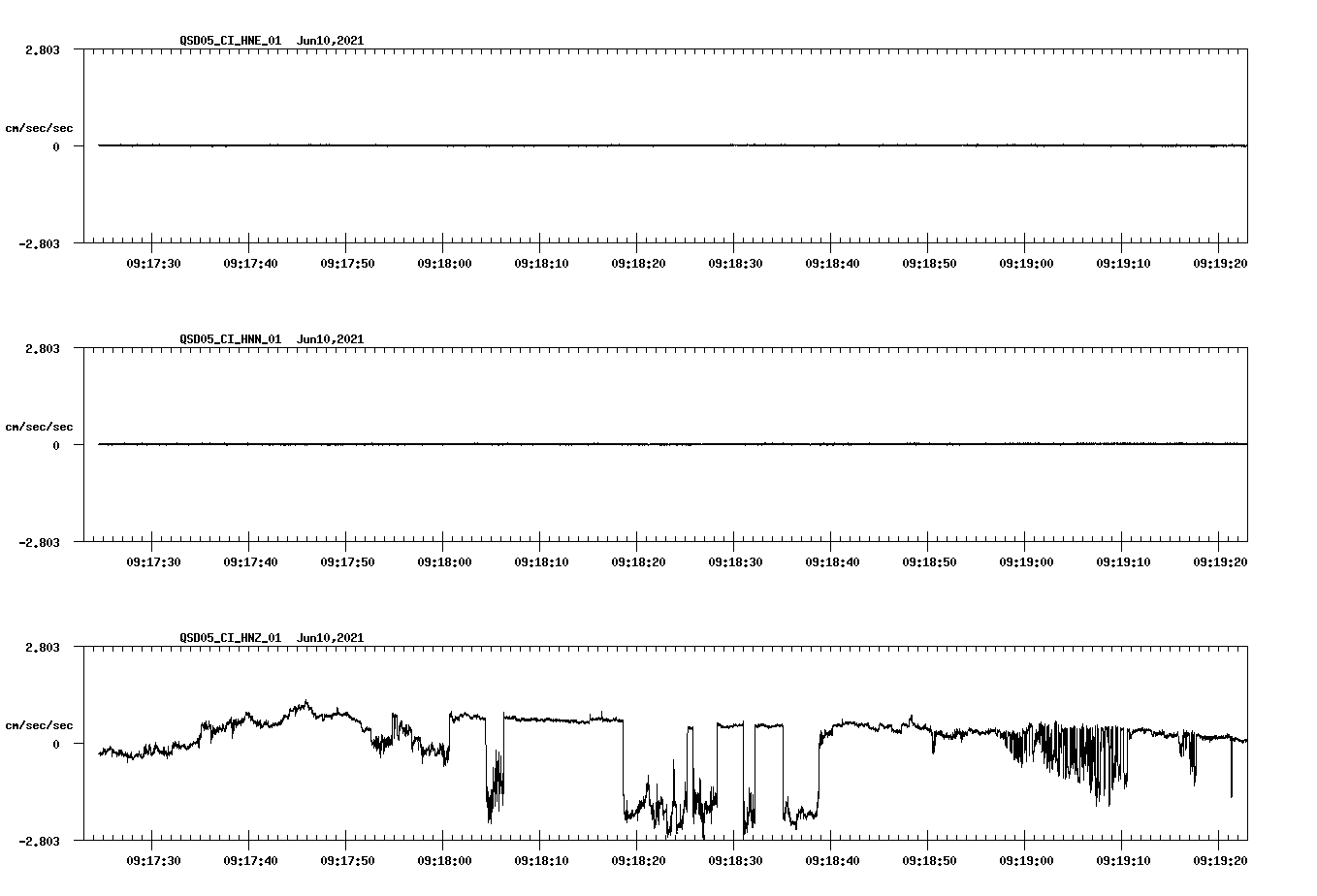Click the HNN chart's -2.803 lower limit
This screenshot has height=896, width=1317.
(x=39, y=543)
